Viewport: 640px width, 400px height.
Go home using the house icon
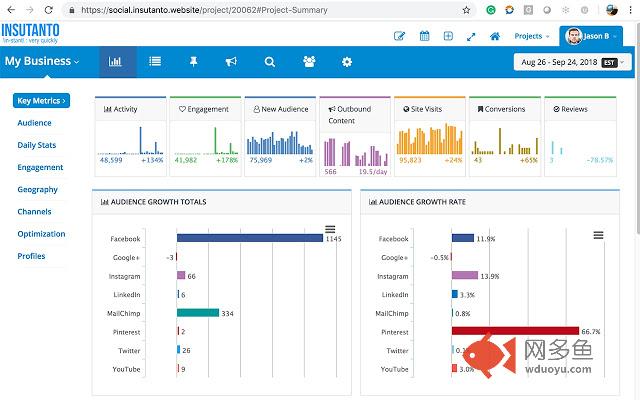[x=495, y=36]
